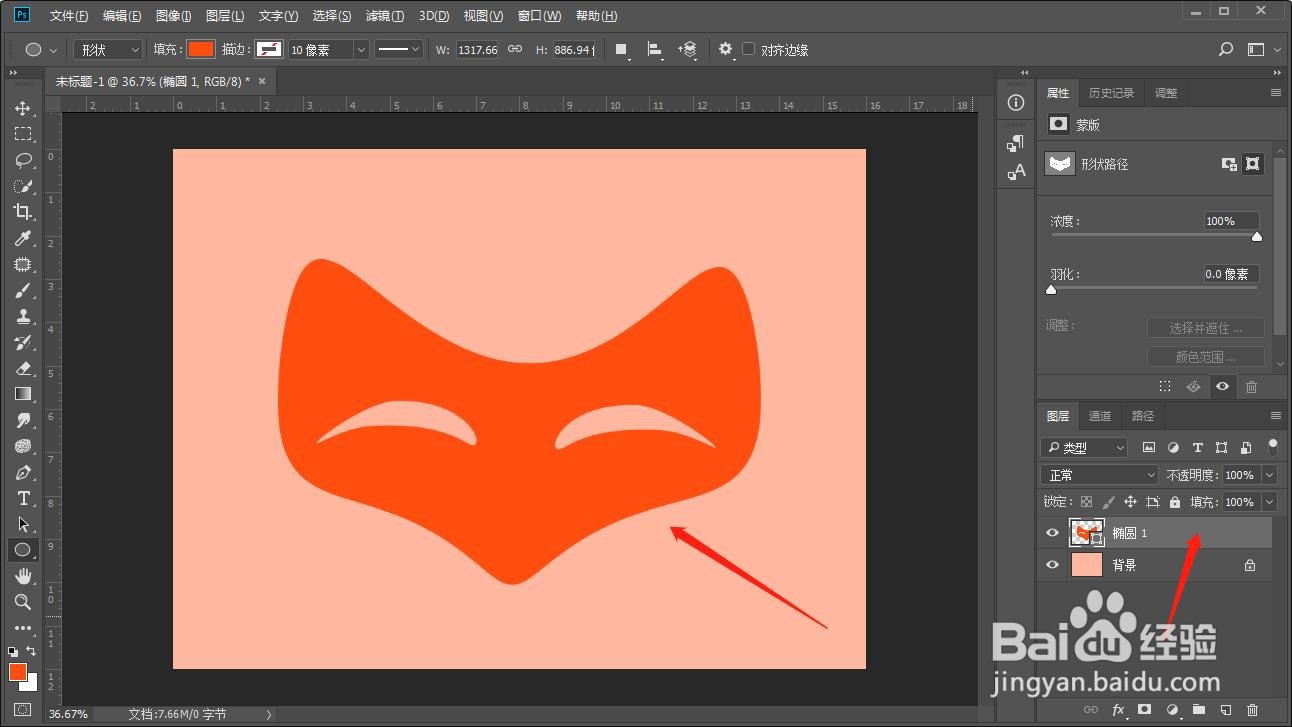This screenshot has width=1292, height=727.
Task: Open path arrangement options
Action: coord(688,49)
